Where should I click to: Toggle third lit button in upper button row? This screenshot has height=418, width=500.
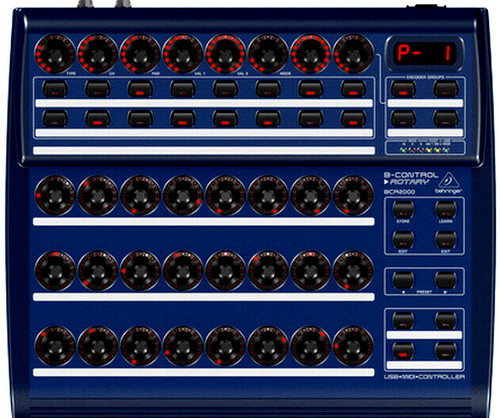coord(140,89)
